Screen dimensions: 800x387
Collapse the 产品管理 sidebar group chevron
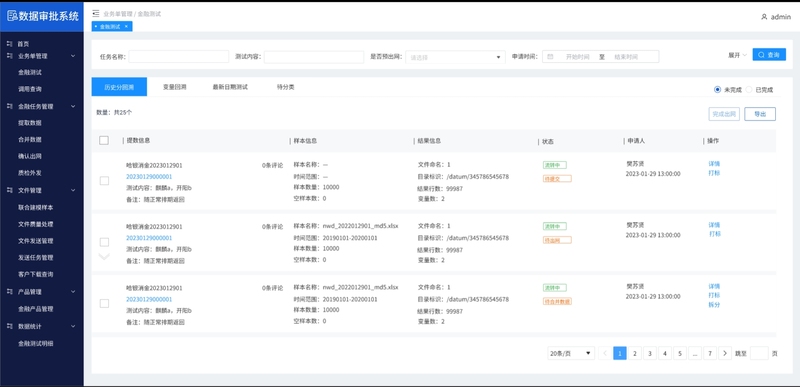coord(73,292)
